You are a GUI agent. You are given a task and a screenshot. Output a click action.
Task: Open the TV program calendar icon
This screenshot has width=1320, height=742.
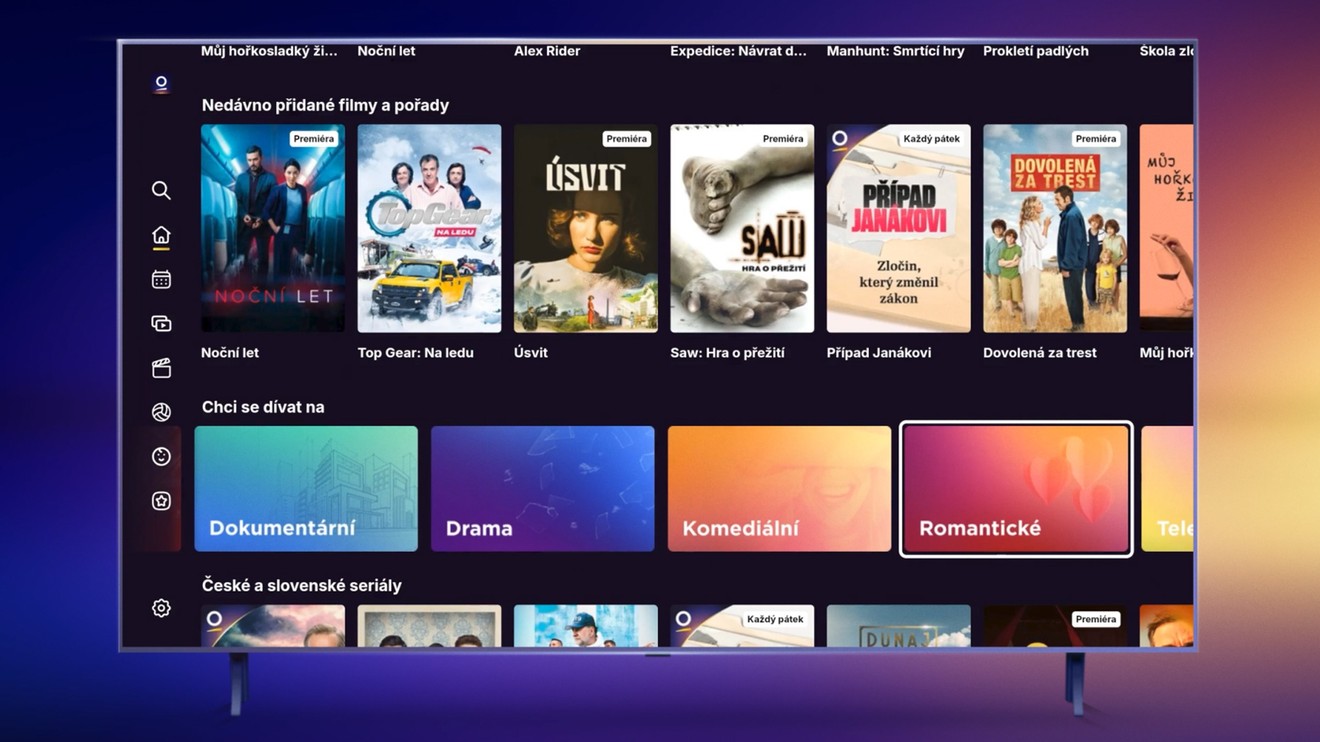tap(161, 280)
